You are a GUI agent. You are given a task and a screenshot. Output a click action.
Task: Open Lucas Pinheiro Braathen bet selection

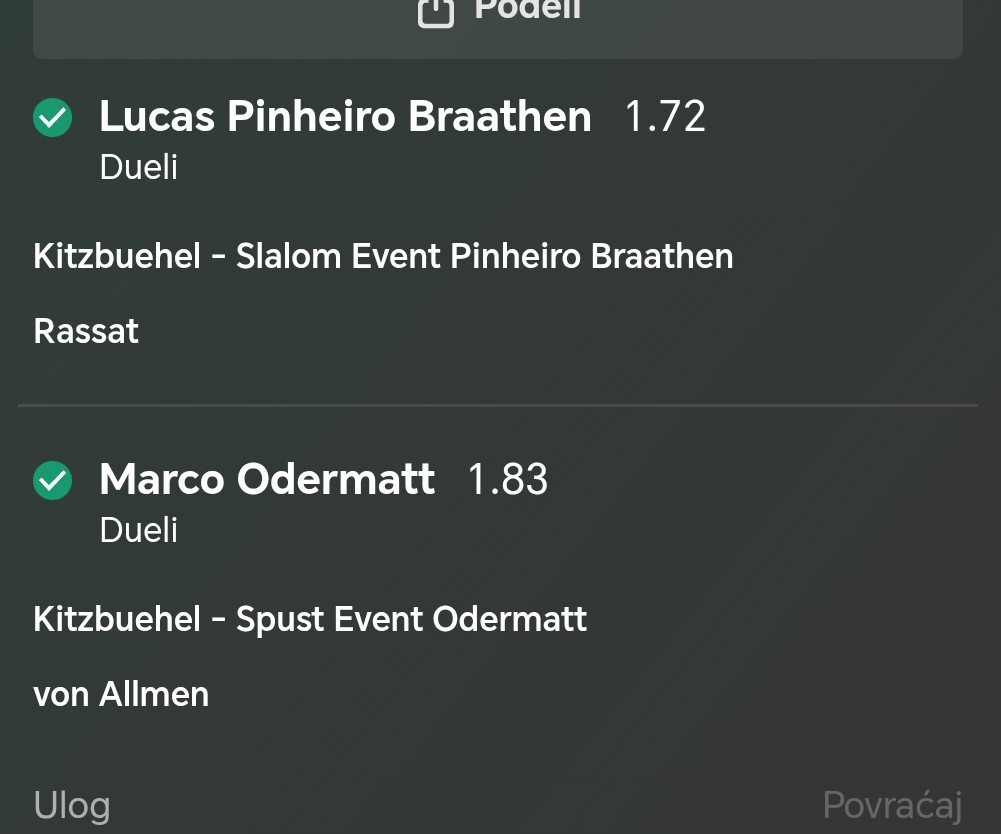345,116
